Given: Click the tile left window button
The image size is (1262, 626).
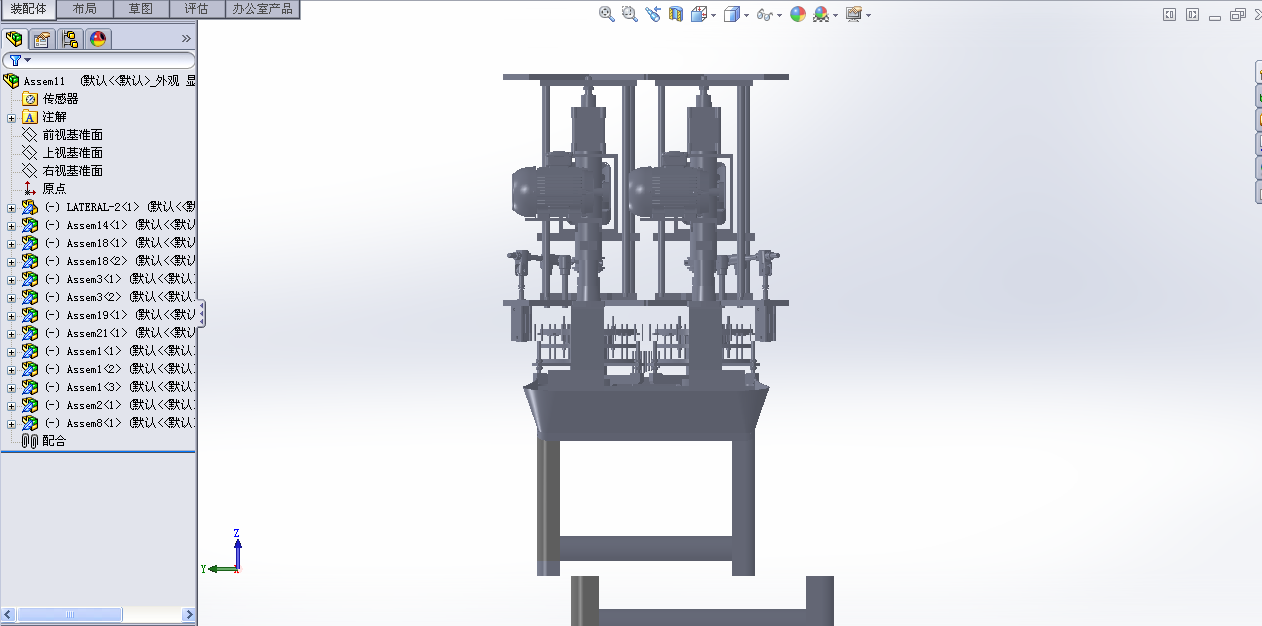Looking at the screenshot, I should [x=1169, y=14].
